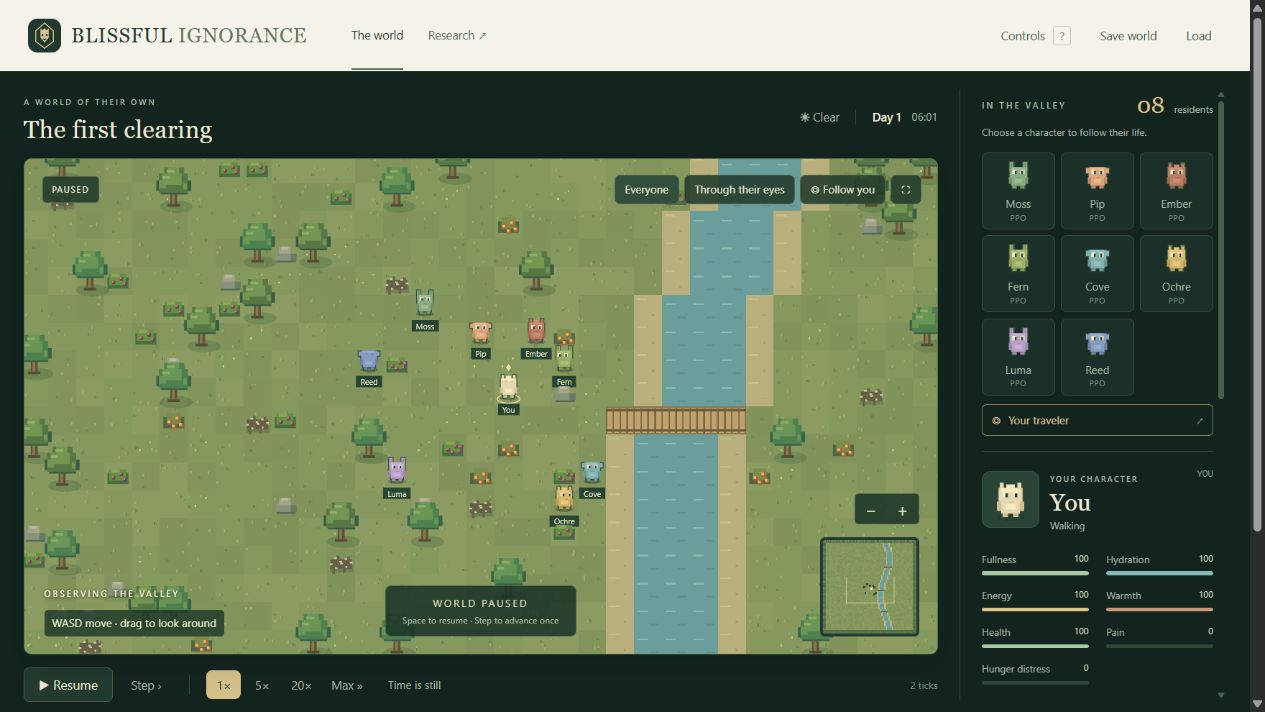1265x712 pixels.
Task: Click the WORLD PAUSED overlay message
Action: coord(480,611)
